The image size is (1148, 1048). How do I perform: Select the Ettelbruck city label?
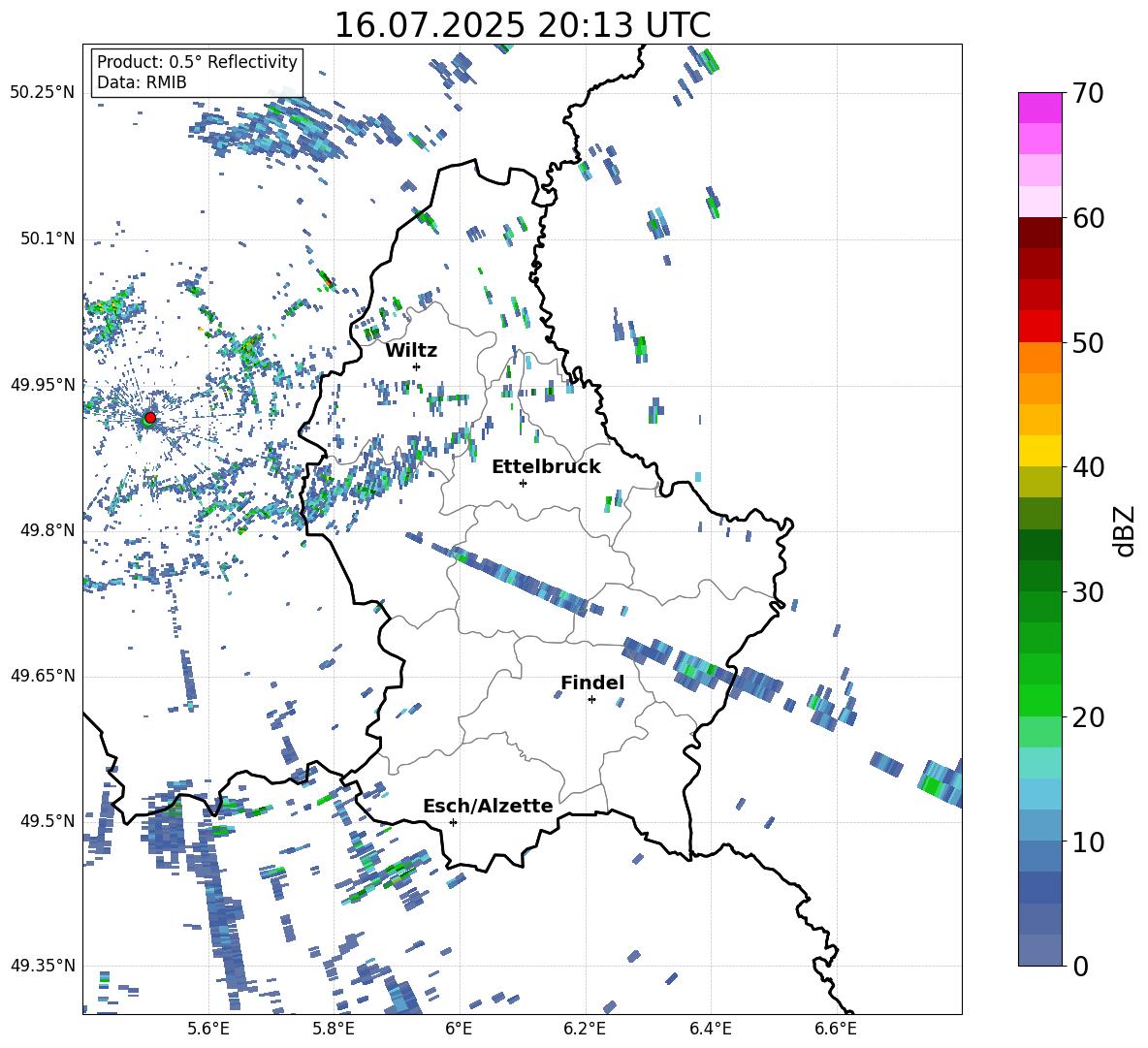tap(546, 467)
